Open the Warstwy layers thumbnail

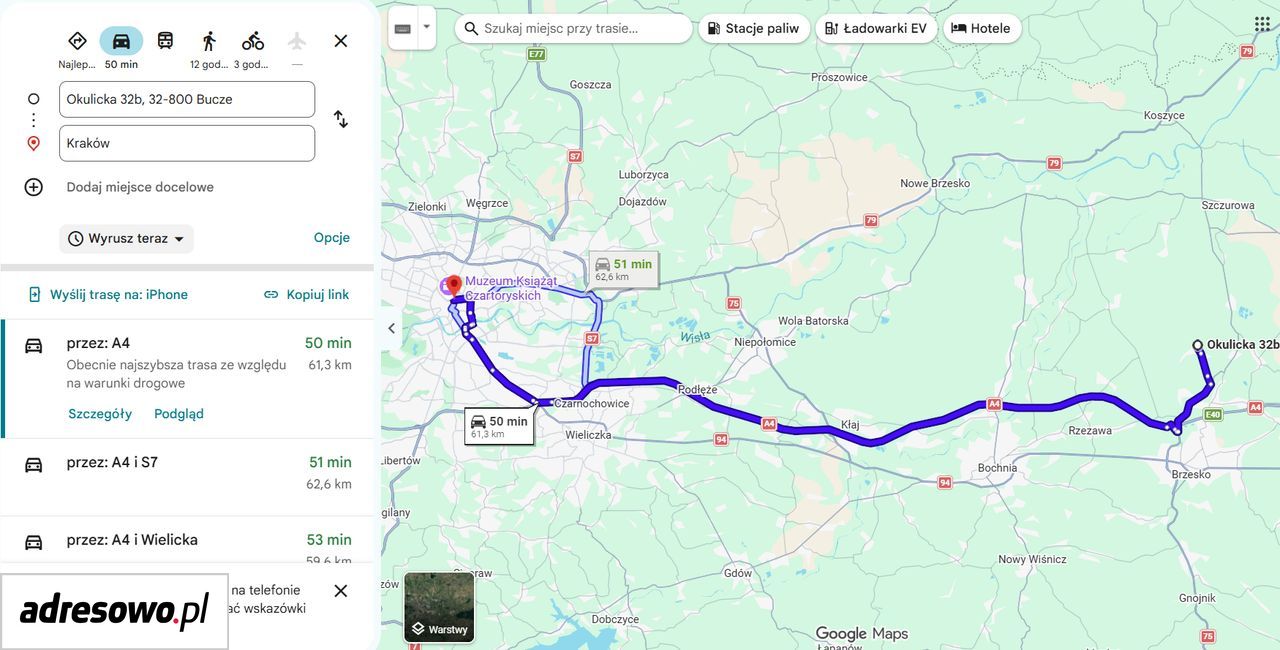(439, 606)
